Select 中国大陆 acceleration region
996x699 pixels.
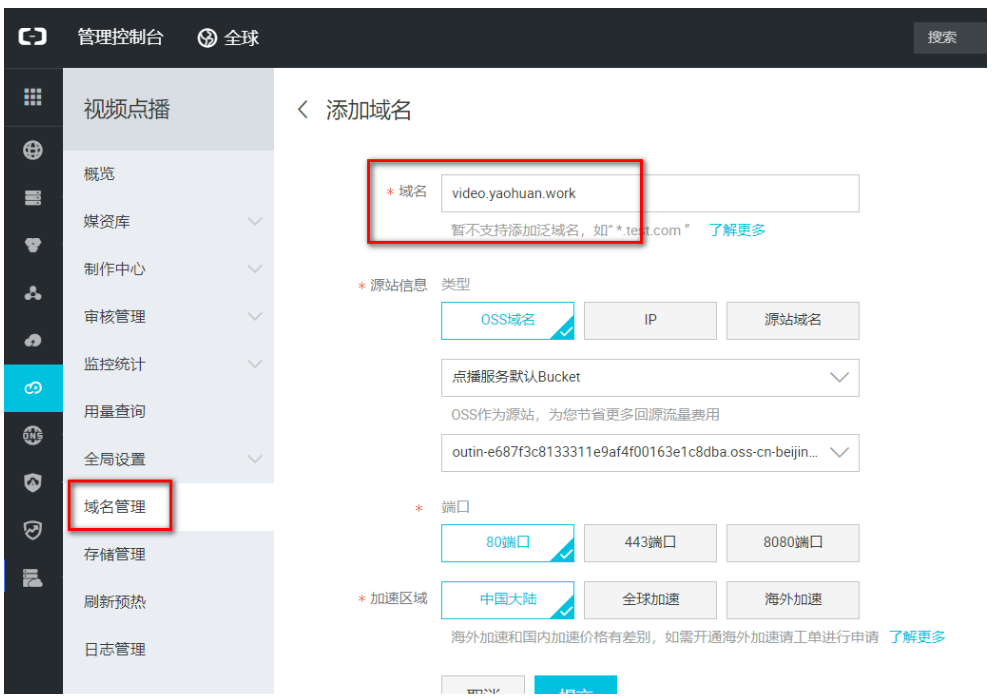[x=508, y=600]
